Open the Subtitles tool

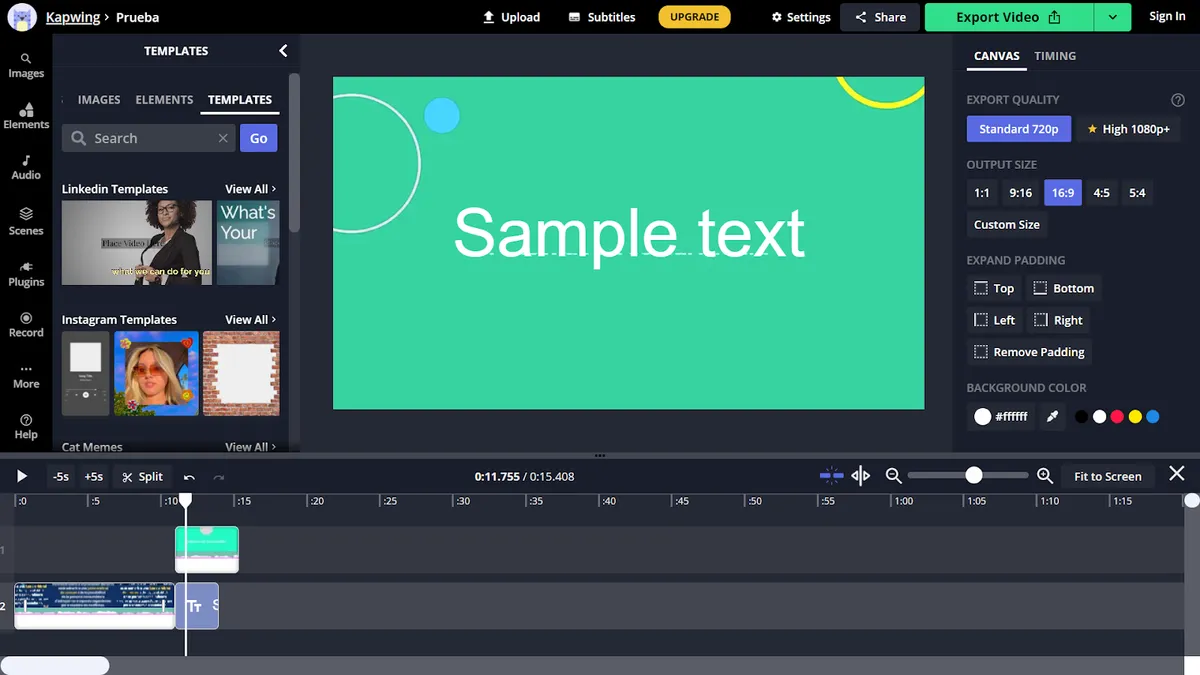point(602,17)
